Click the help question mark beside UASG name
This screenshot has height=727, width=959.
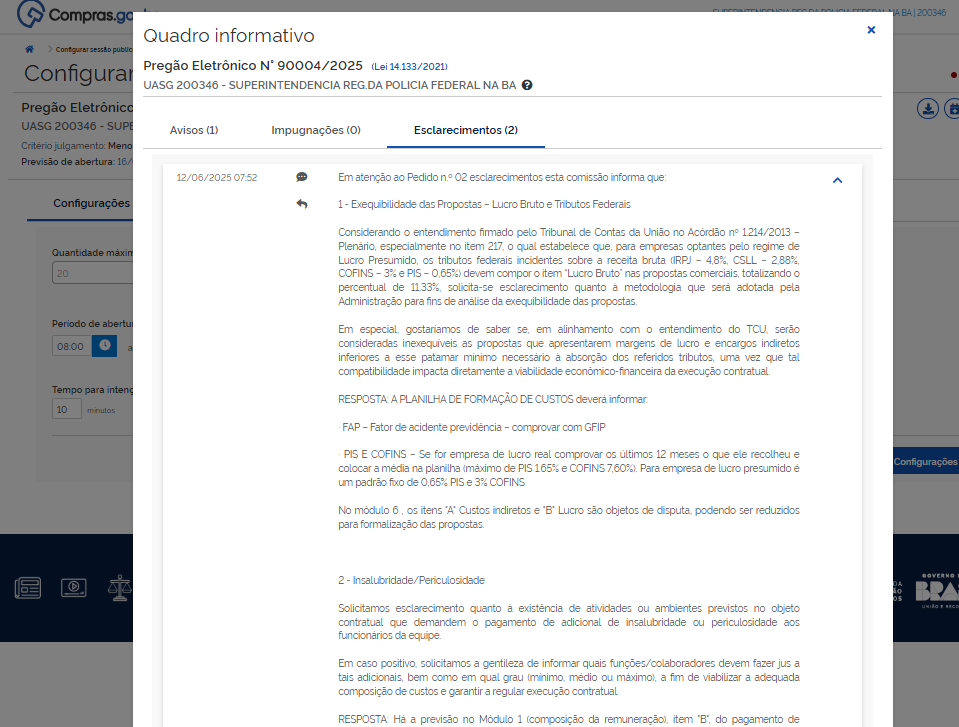(x=527, y=85)
